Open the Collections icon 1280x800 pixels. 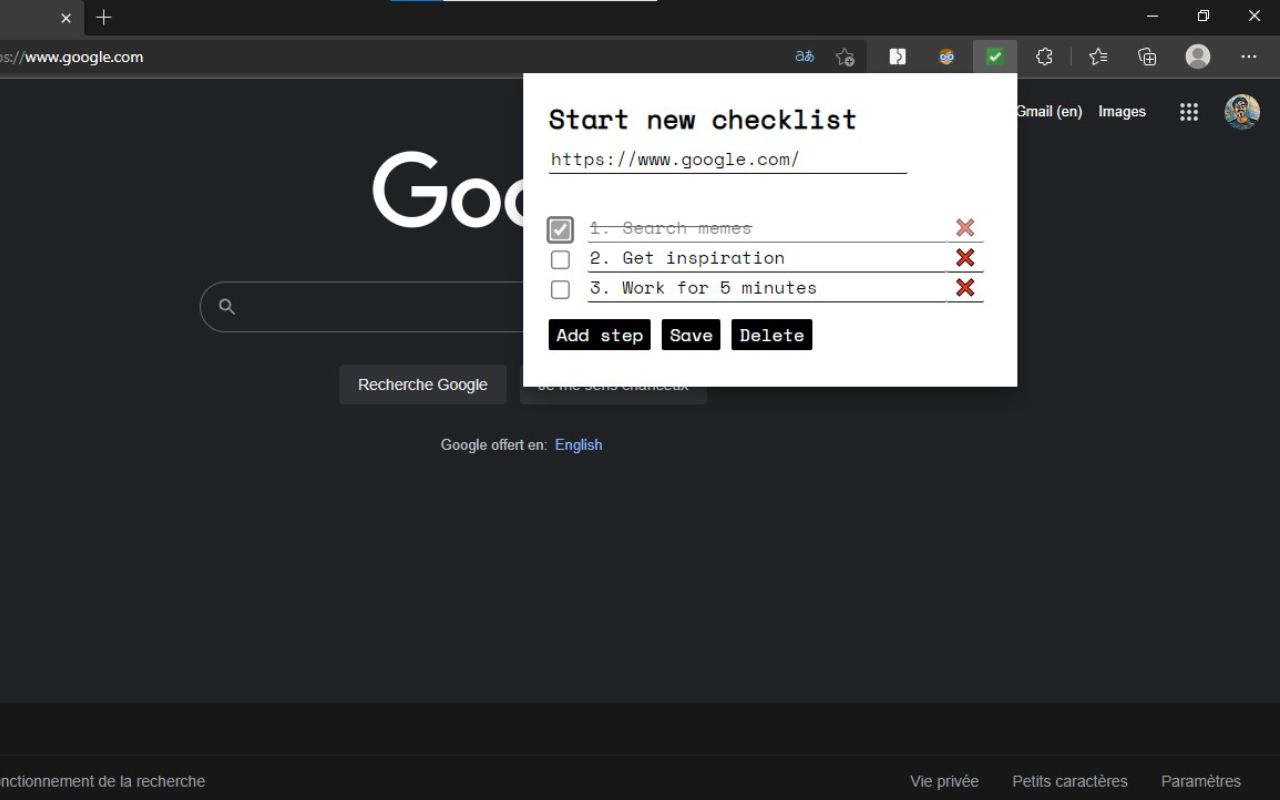(x=1147, y=57)
